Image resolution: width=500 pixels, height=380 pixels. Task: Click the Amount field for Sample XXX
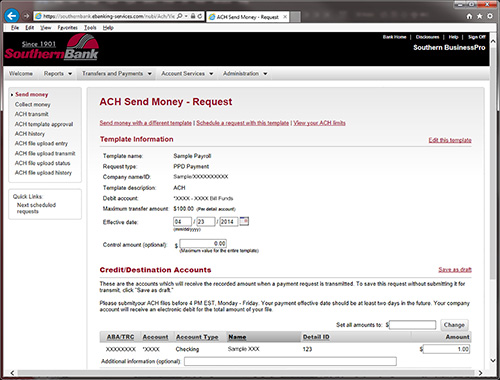(446, 349)
